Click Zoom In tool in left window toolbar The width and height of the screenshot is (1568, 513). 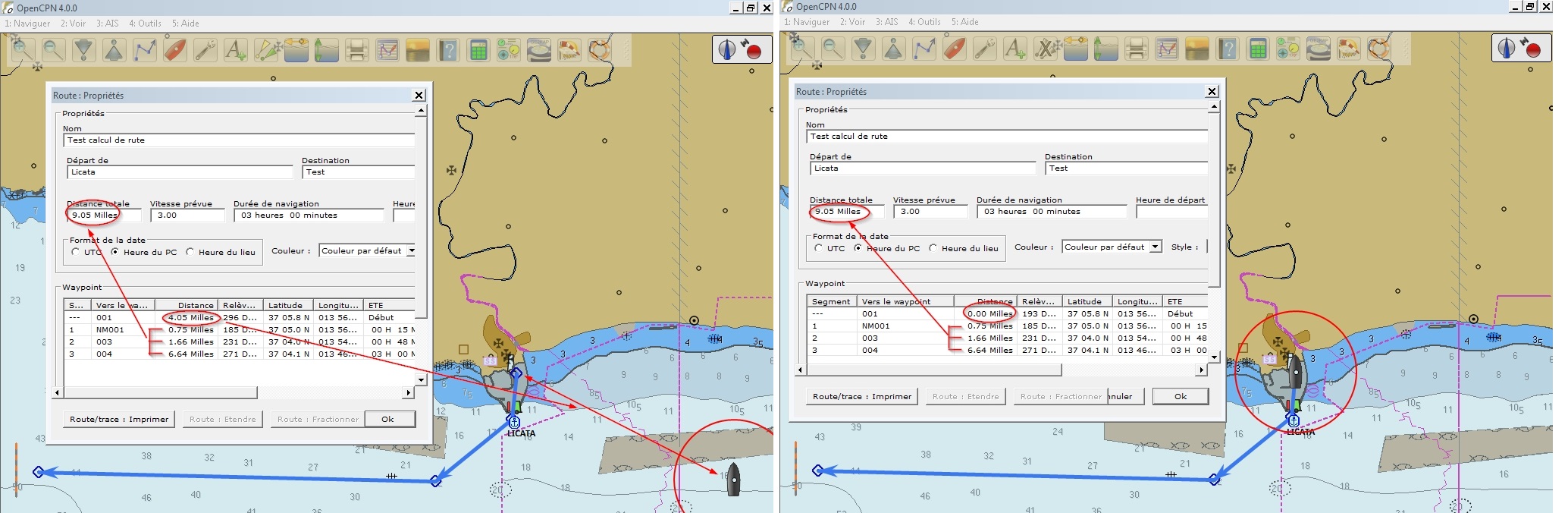tap(22, 50)
